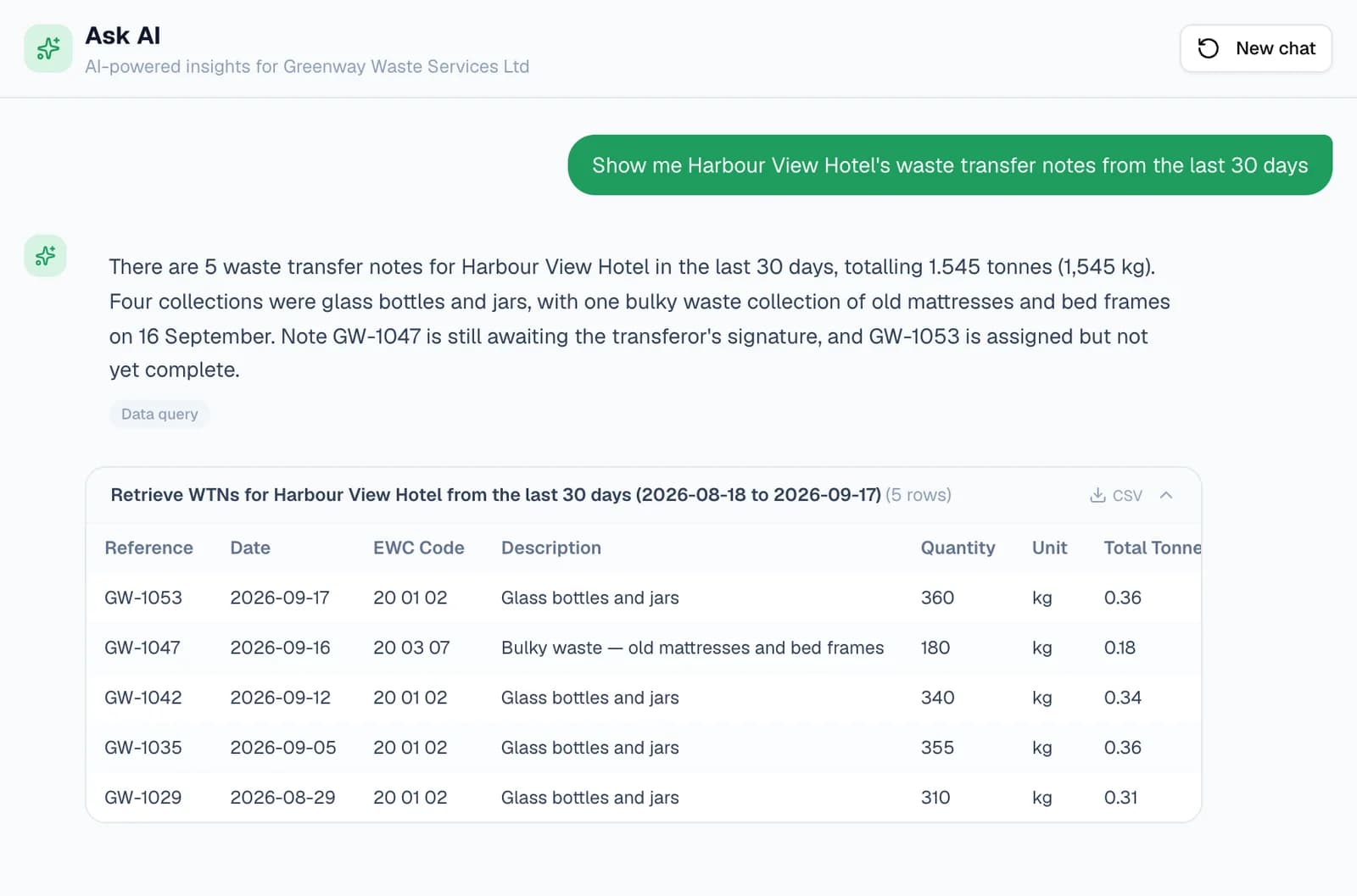The image size is (1357, 896).
Task: Start a new chat
Action: [1255, 48]
